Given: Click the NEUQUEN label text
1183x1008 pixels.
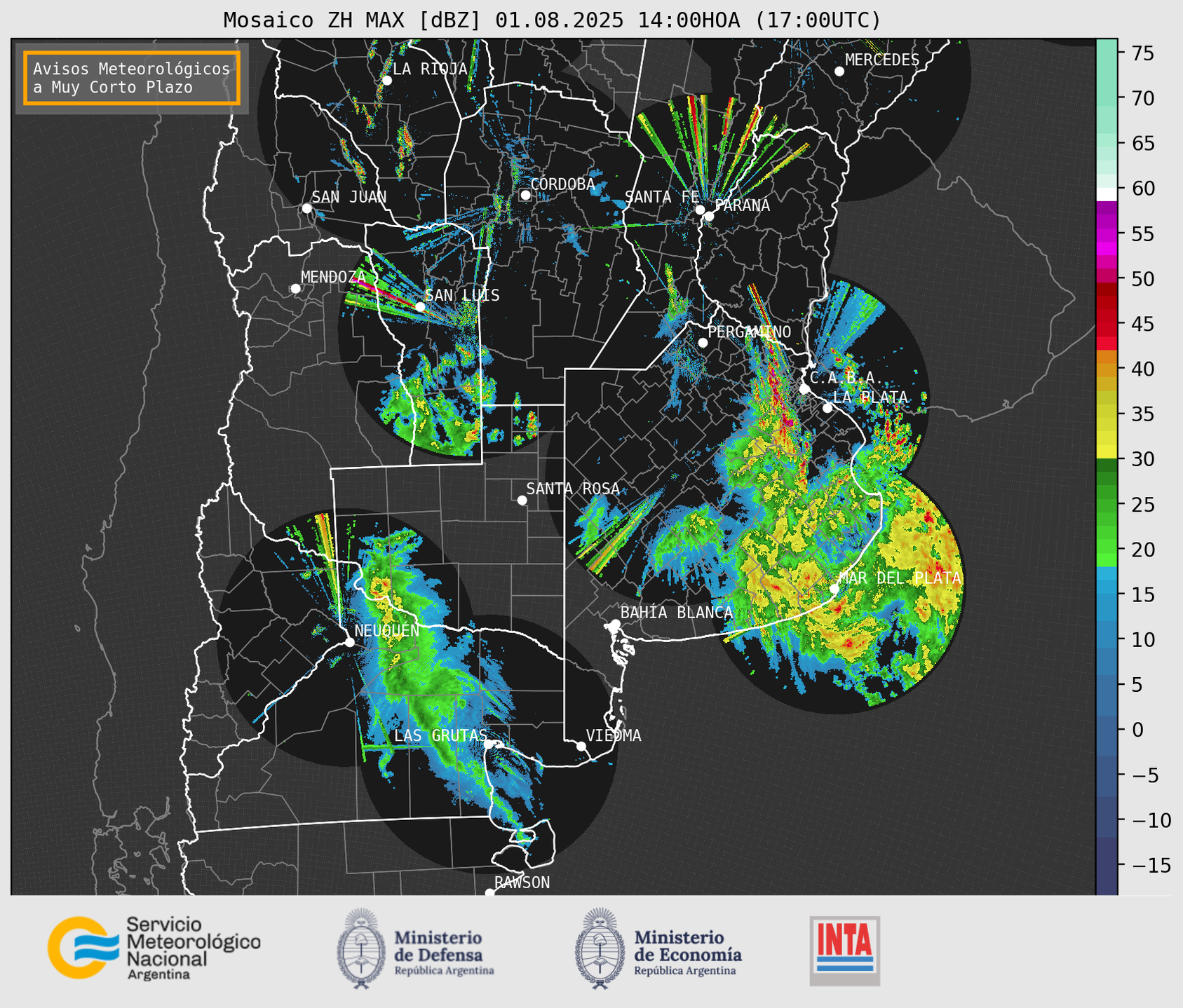Looking at the screenshot, I should (387, 631).
